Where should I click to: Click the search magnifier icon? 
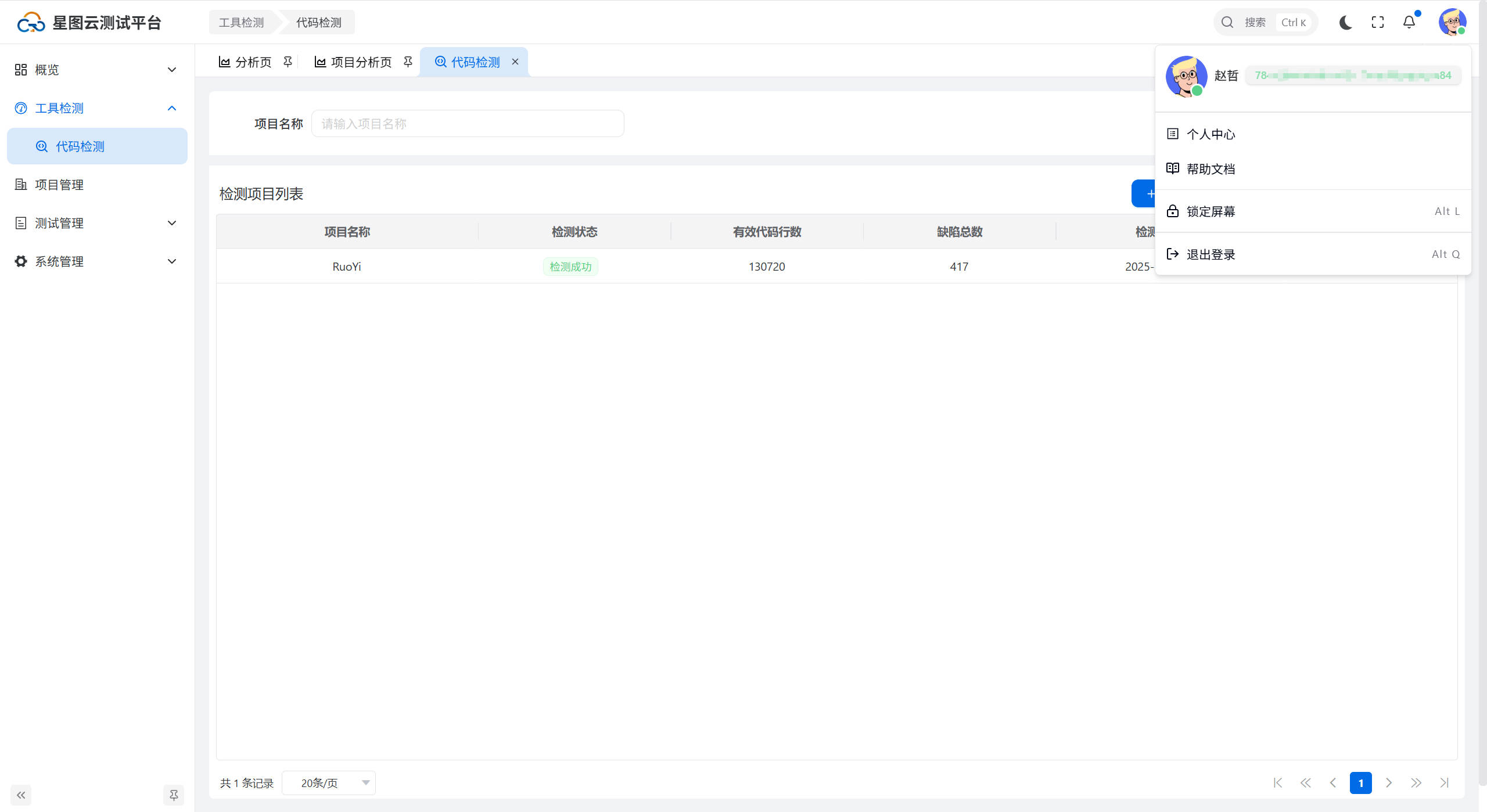pyautogui.click(x=1227, y=23)
